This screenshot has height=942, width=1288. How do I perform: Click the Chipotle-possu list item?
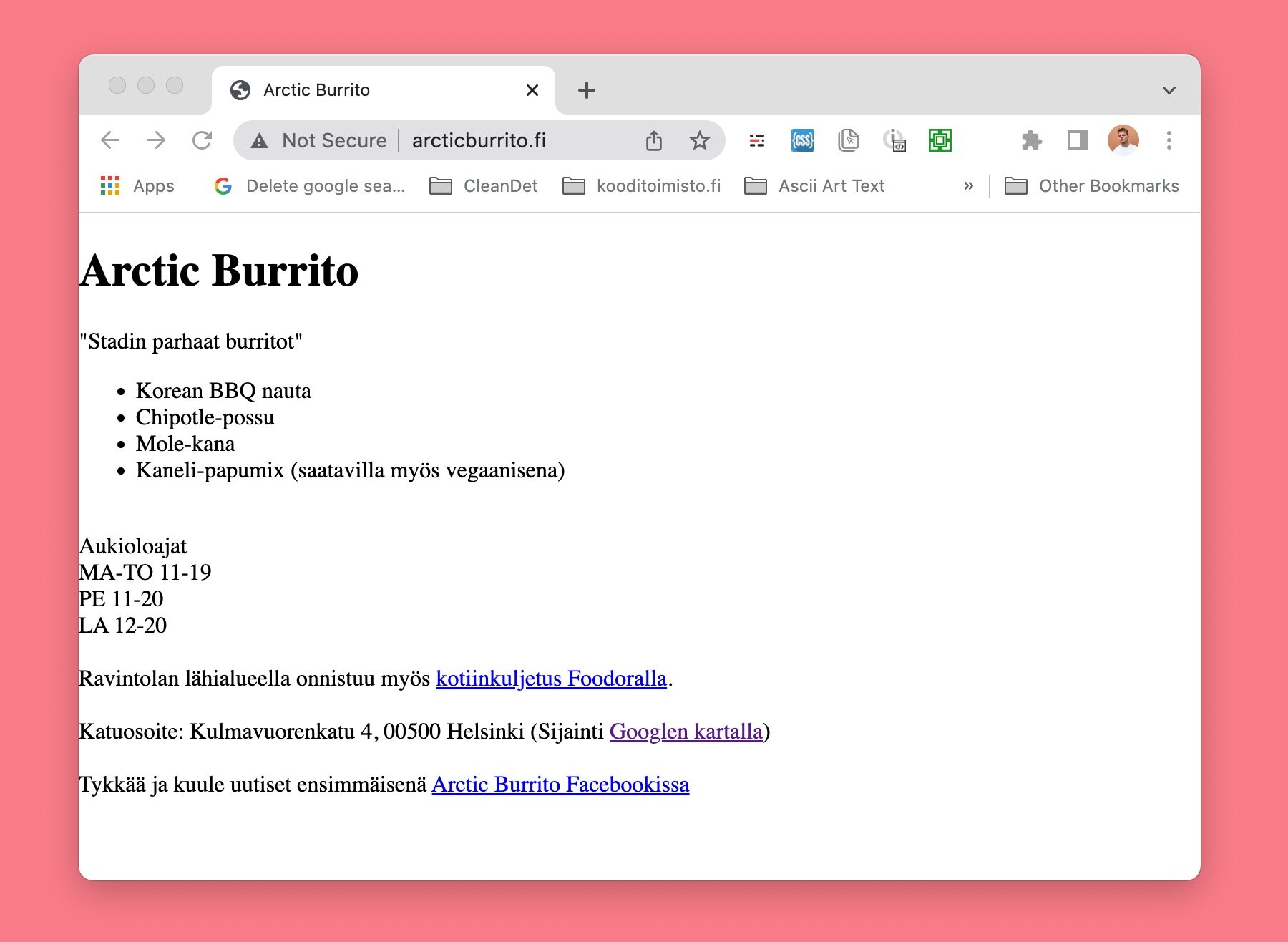pyautogui.click(x=205, y=417)
